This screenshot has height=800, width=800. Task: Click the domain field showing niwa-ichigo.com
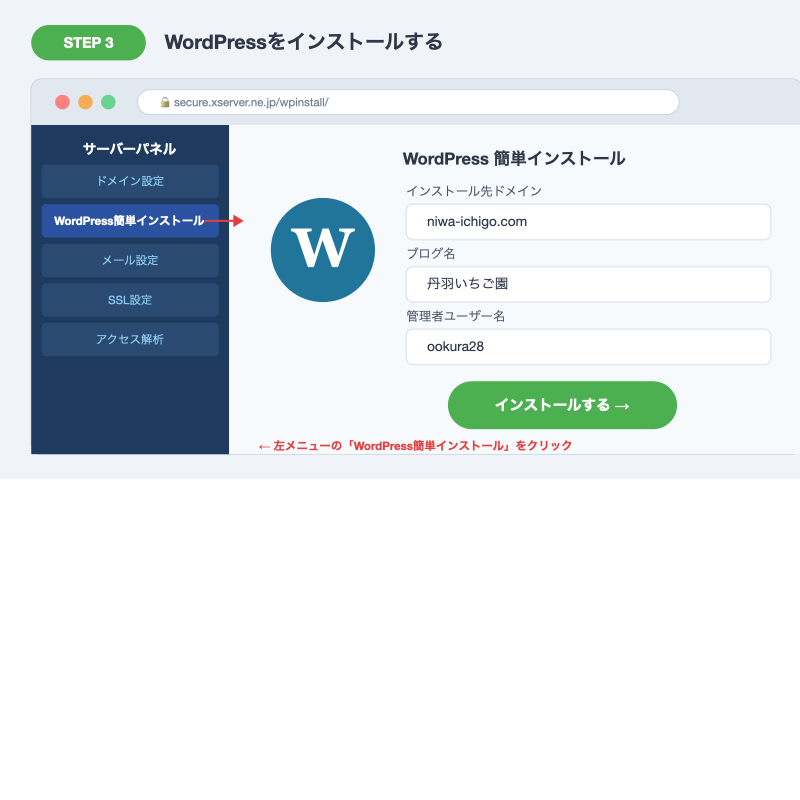pos(588,221)
